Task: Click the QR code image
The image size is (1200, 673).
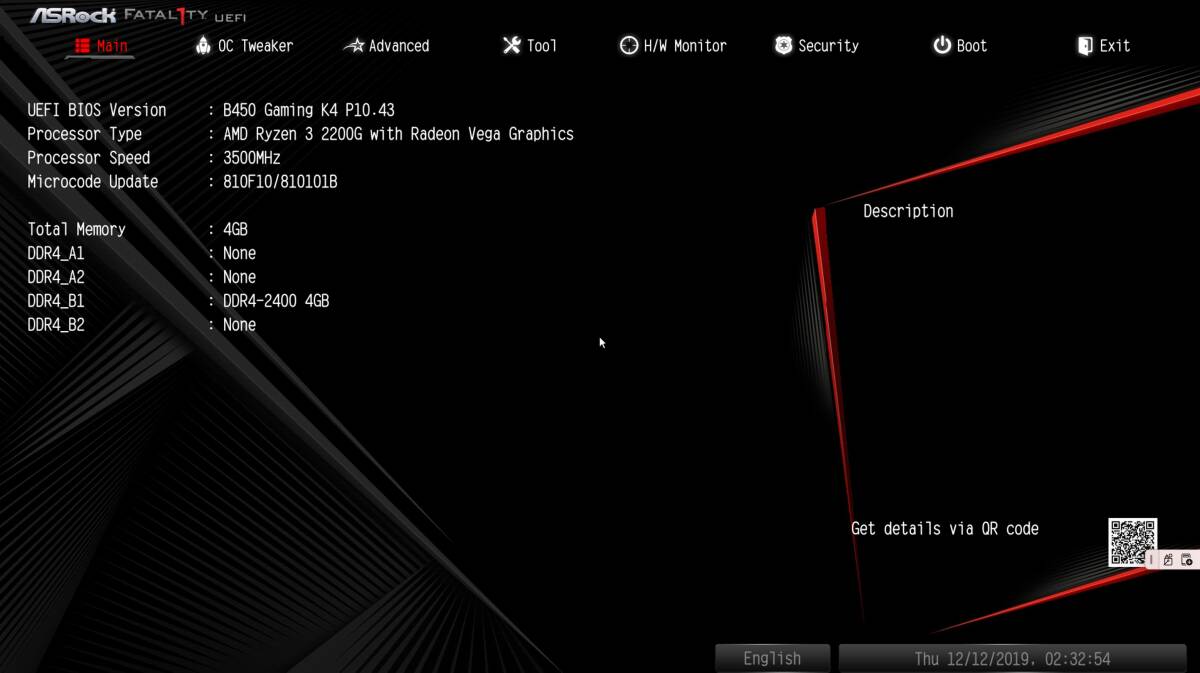Action: click(x=1133, y=542)
